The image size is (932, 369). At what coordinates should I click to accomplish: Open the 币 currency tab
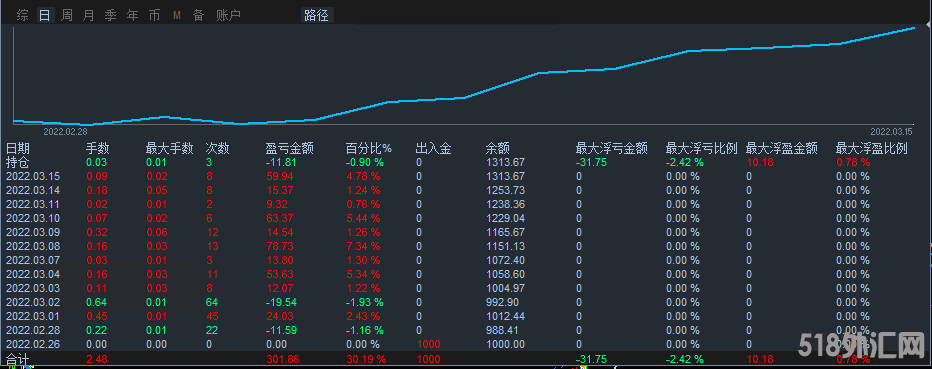point(154,15)
